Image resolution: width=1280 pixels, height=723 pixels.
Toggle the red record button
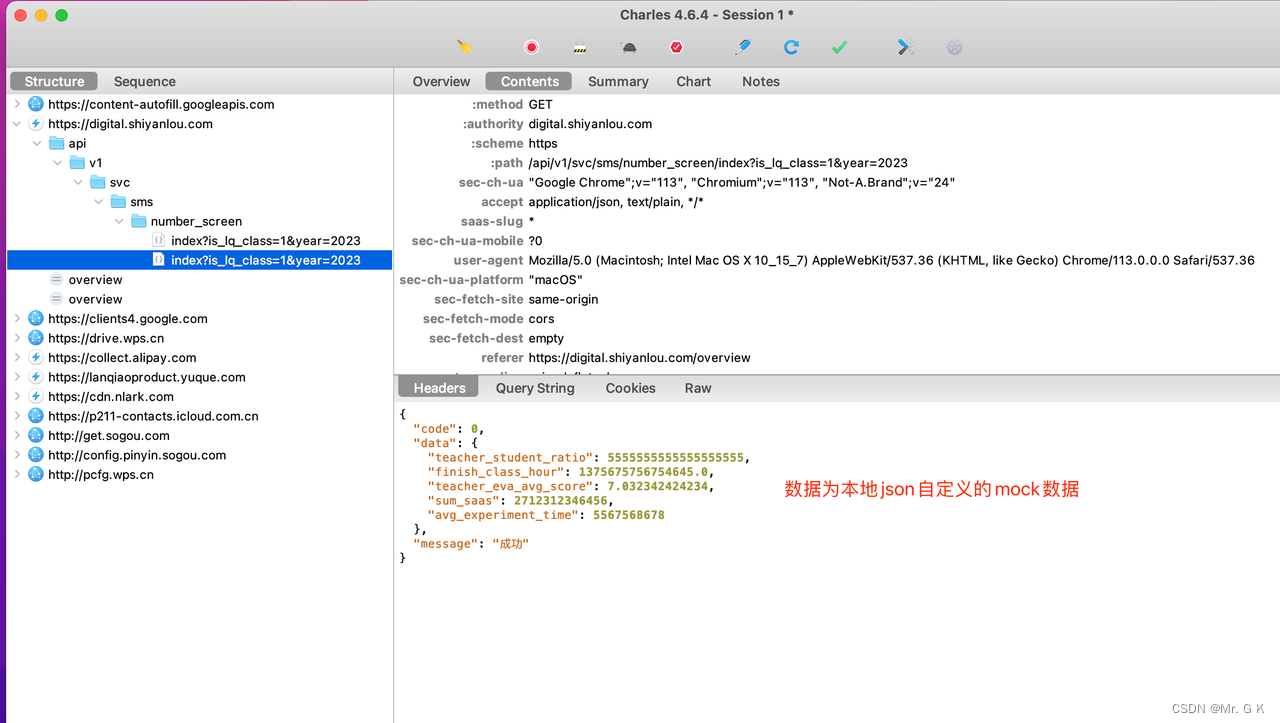point(531,47)
